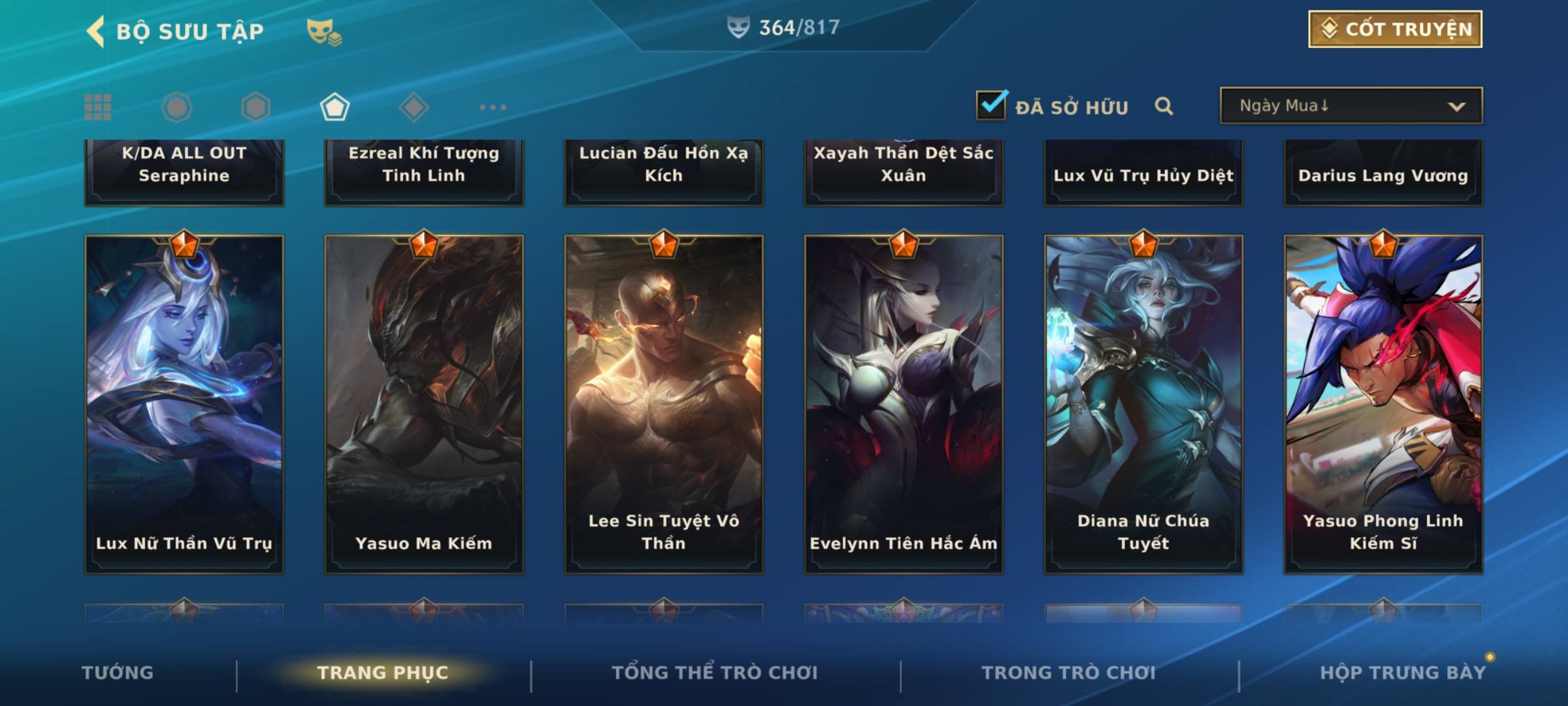The width and height of the screenshot is (1568, 706).
Task: Open the three-dots more filters icon
Action: point(493,107)
